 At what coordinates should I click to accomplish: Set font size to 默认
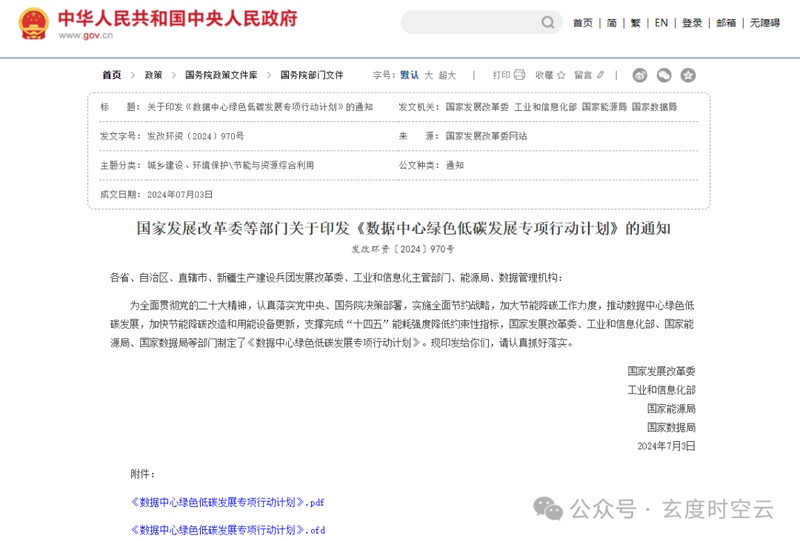[410, 75]
